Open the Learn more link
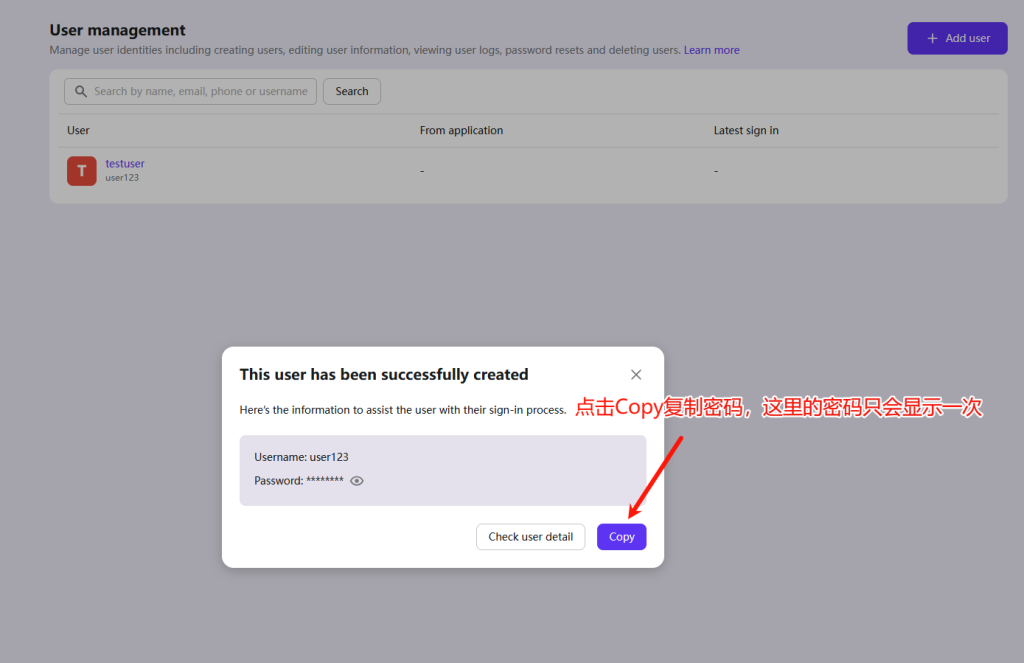 (711, 50)
